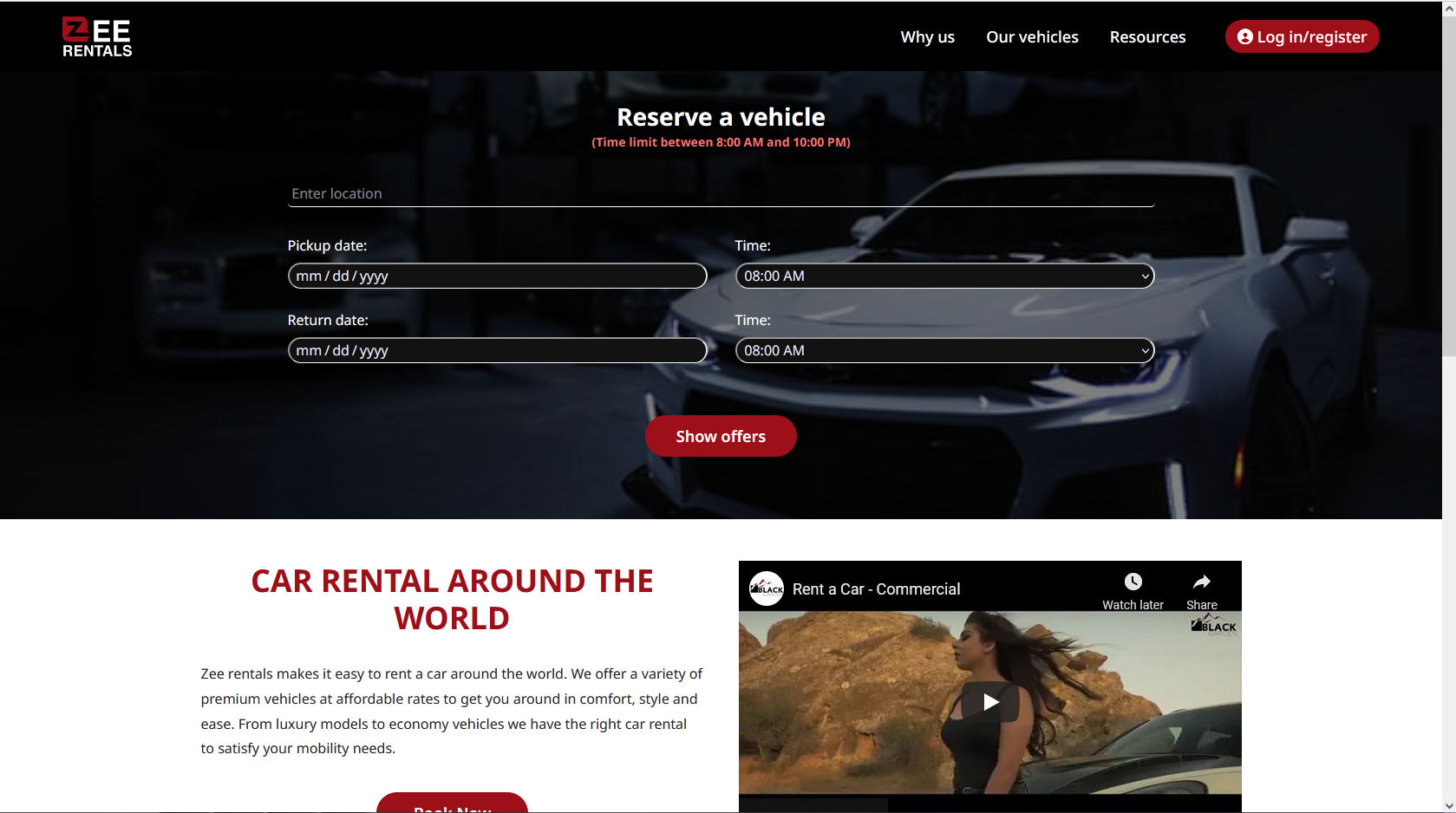
Task: Click the Reserve a vehicle heading
Action: 721,117
